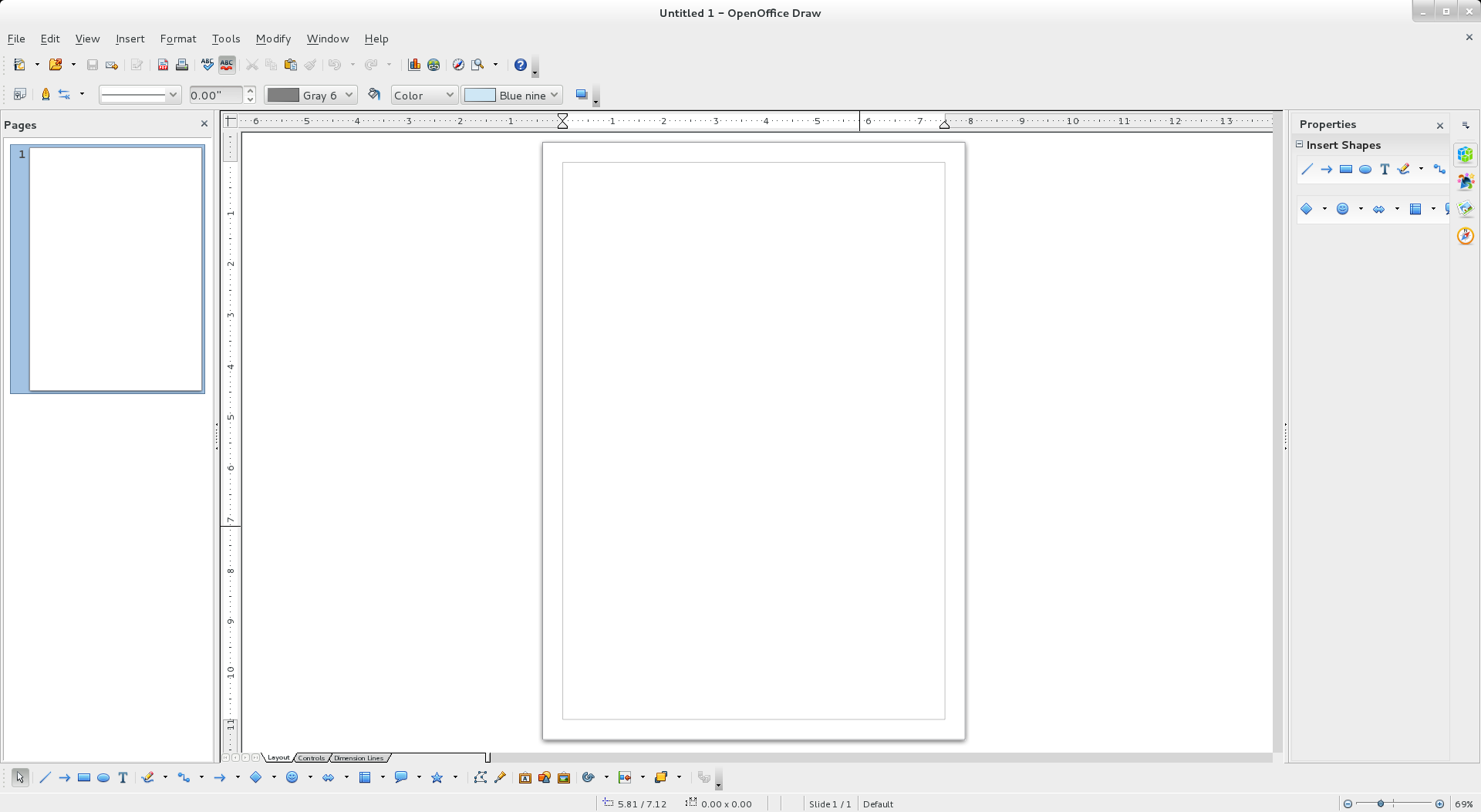Open the Navigator compass icon in toolbar
The image size is (1481, 812).
pyautogui.click(x=458, y=65)
